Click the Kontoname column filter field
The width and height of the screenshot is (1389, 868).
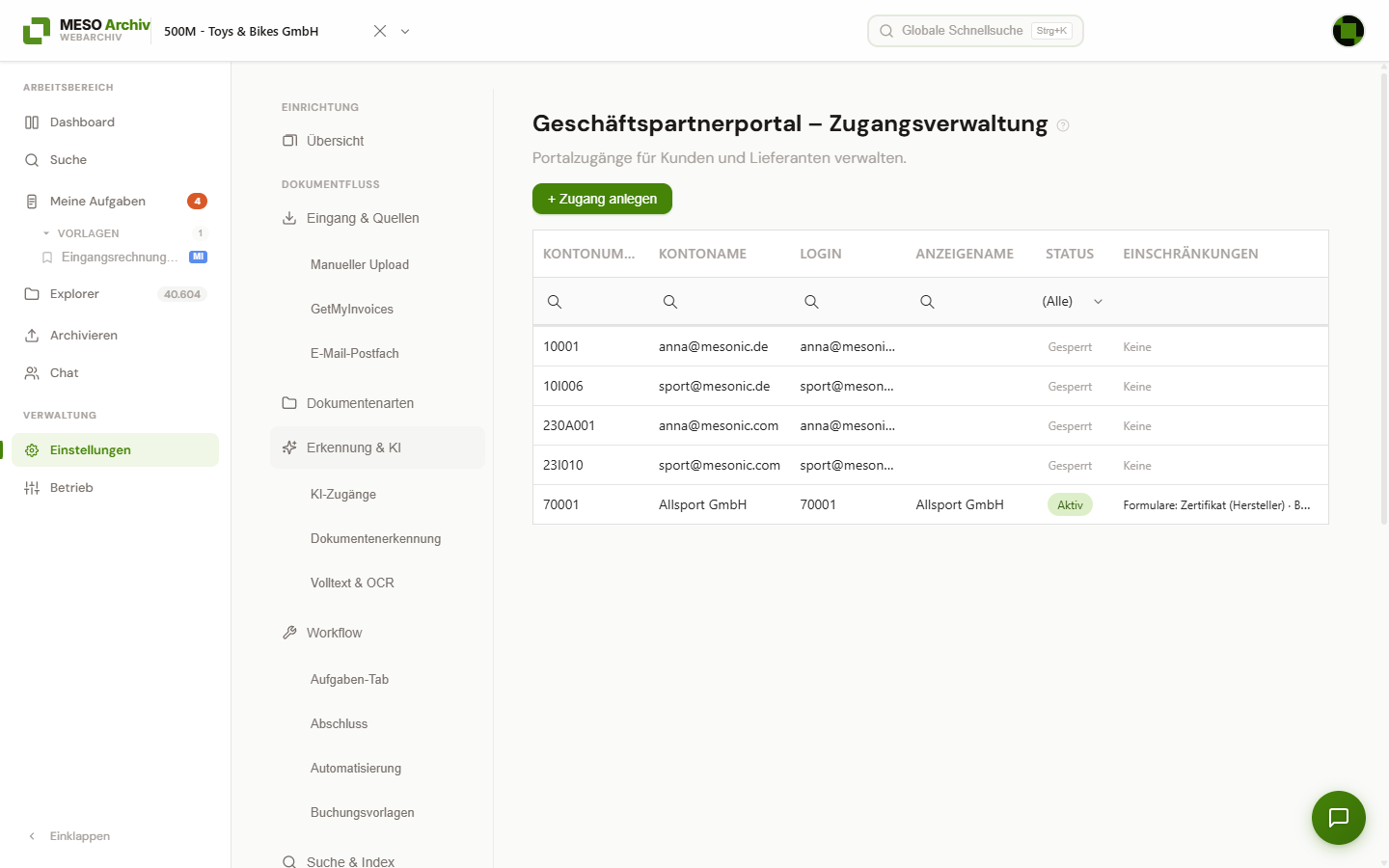[720, 302]
